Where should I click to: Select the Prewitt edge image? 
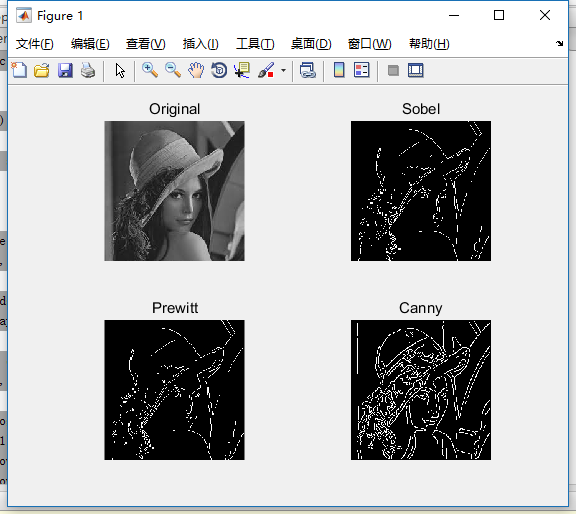click(x=174, y=390)
